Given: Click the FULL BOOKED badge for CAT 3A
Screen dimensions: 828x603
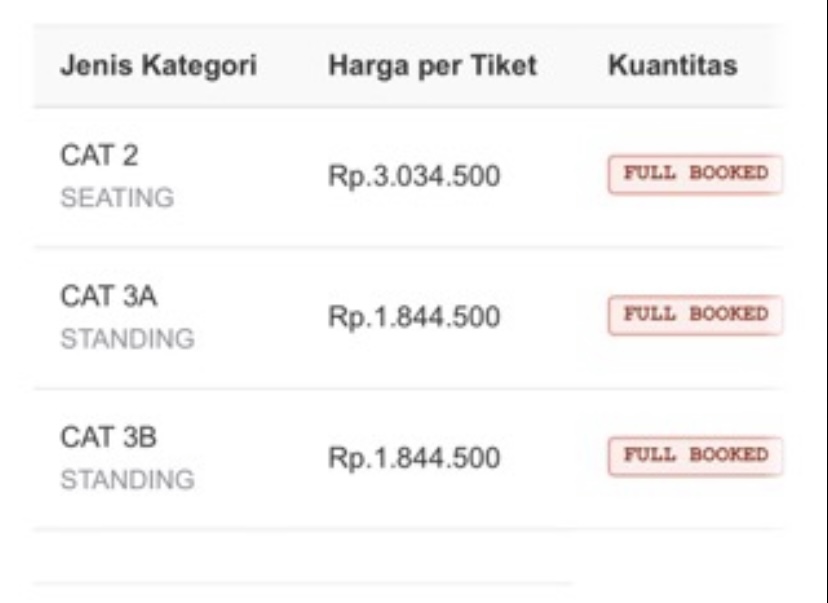Looking at the screenshot, I should pos(694,315).
